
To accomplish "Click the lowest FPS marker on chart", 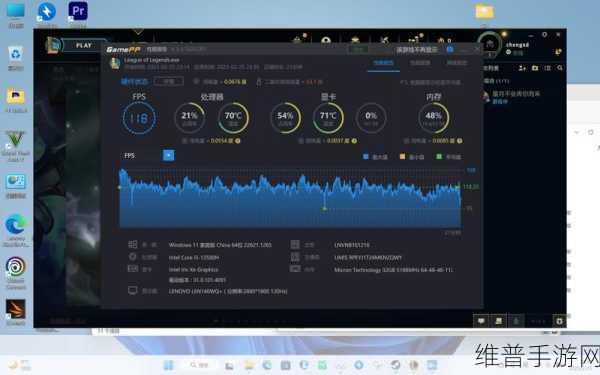I will pyautogui.click(x=324, y=209).
